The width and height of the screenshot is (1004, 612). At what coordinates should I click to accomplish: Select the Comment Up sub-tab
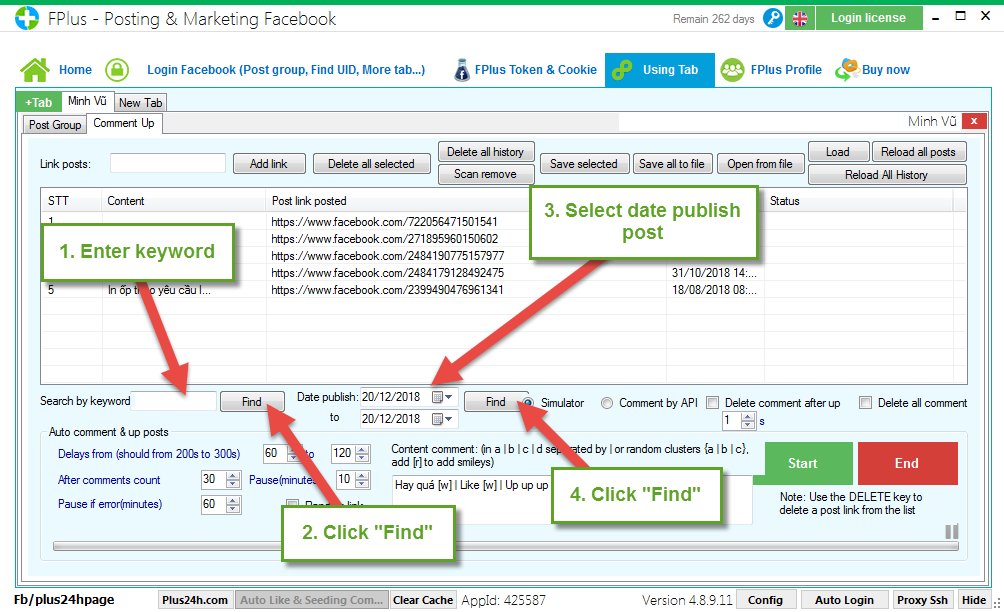(x=124, y=123)
